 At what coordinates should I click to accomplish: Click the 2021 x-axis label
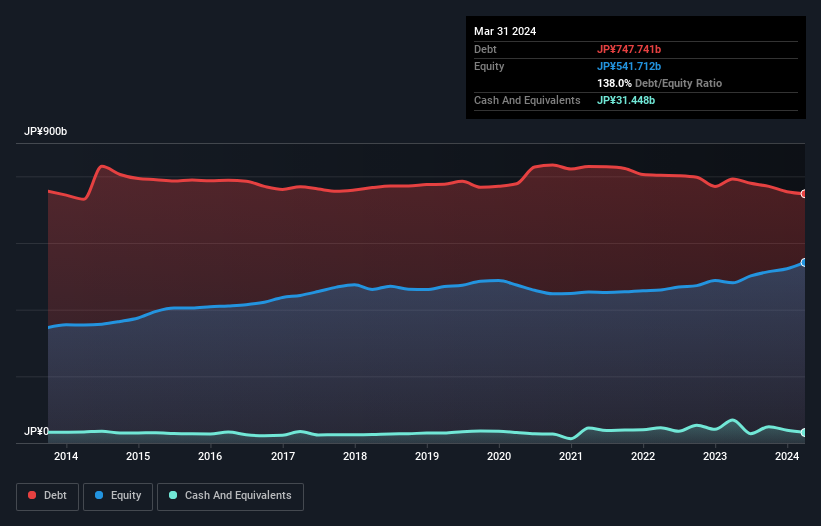click(571, 456)
